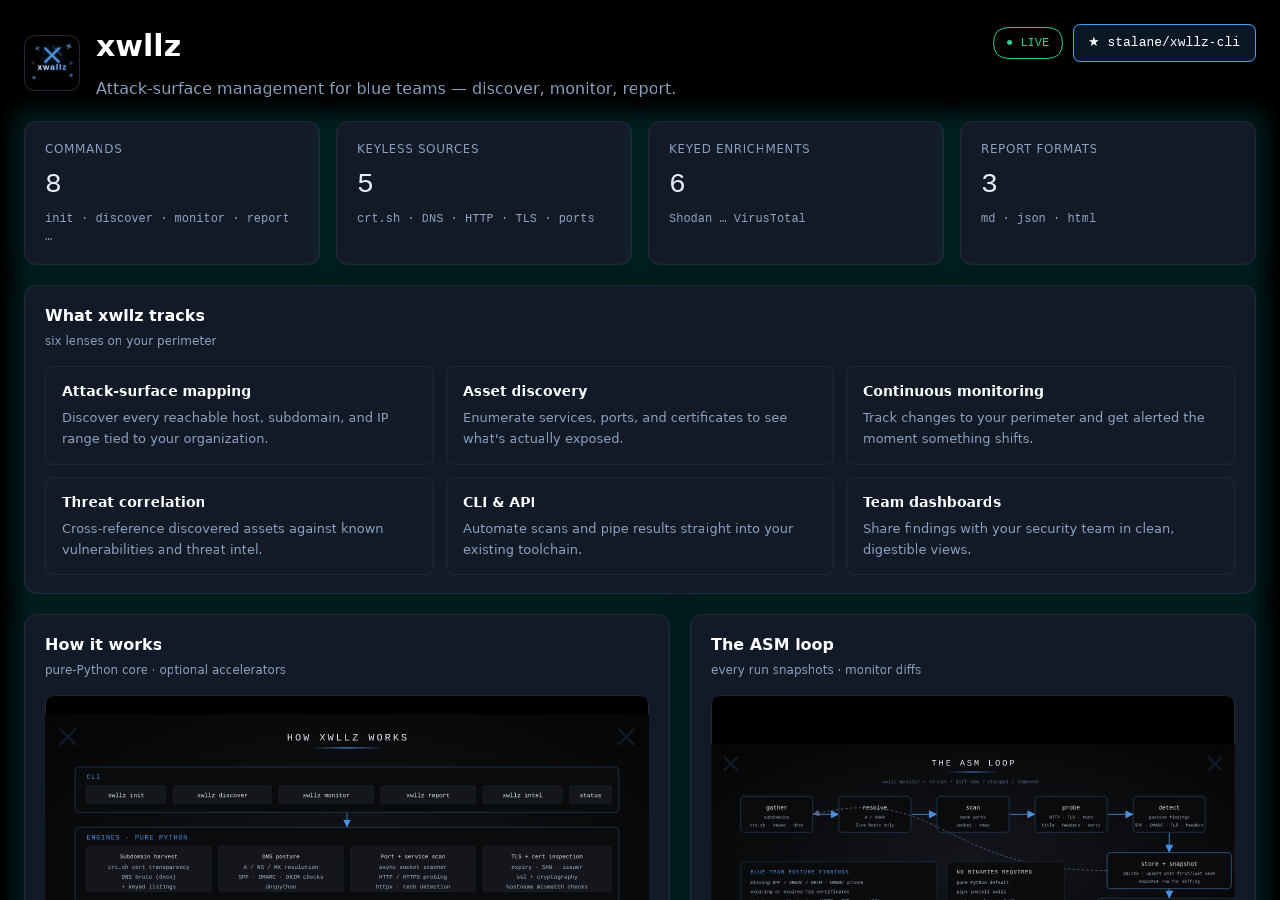Click the 'xwllz init' box in diagram
Image resolution: width=1280 pixels, height=900 pixels.
click(x=126, y=795)
